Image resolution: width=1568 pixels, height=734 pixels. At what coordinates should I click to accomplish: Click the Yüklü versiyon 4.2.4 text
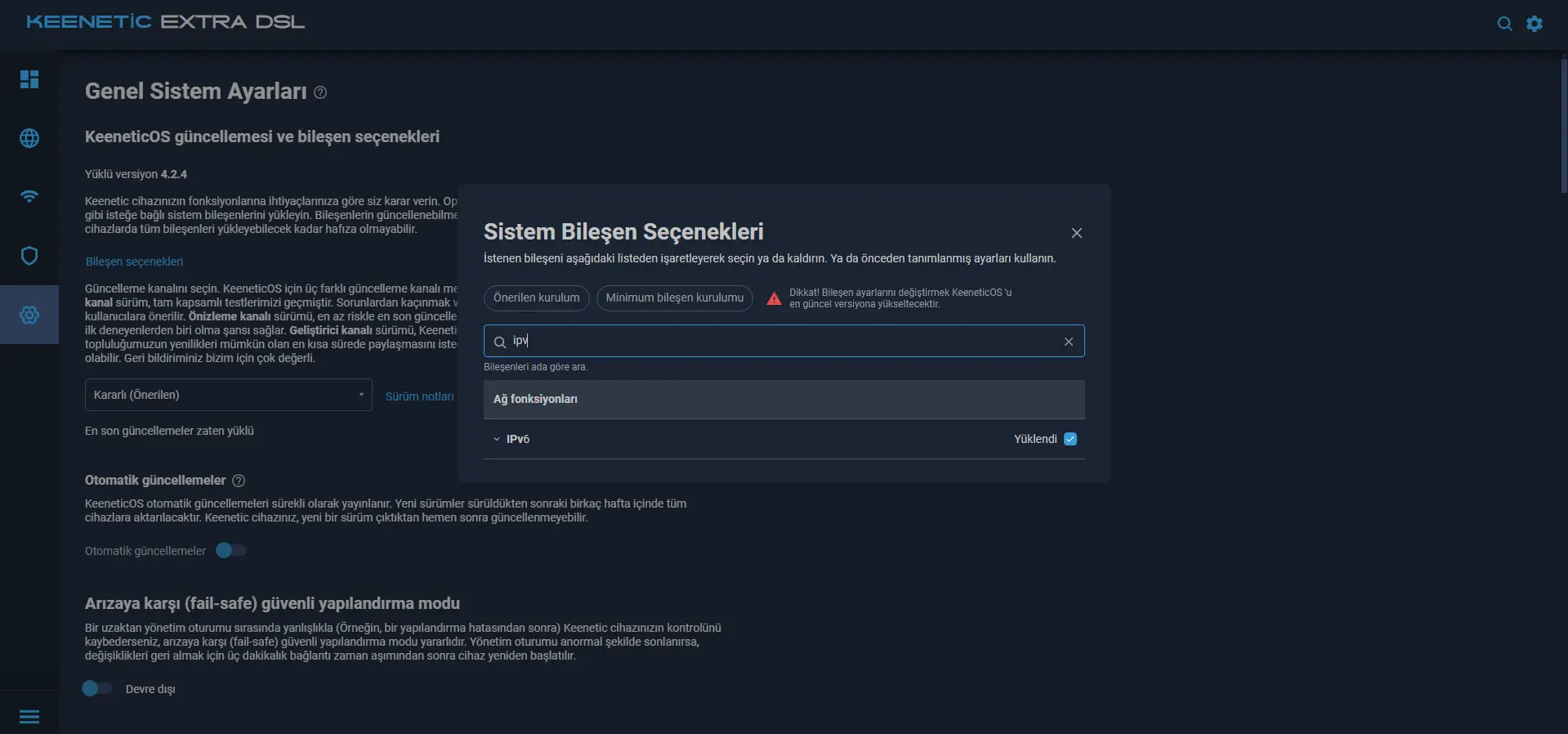[136, 174]
